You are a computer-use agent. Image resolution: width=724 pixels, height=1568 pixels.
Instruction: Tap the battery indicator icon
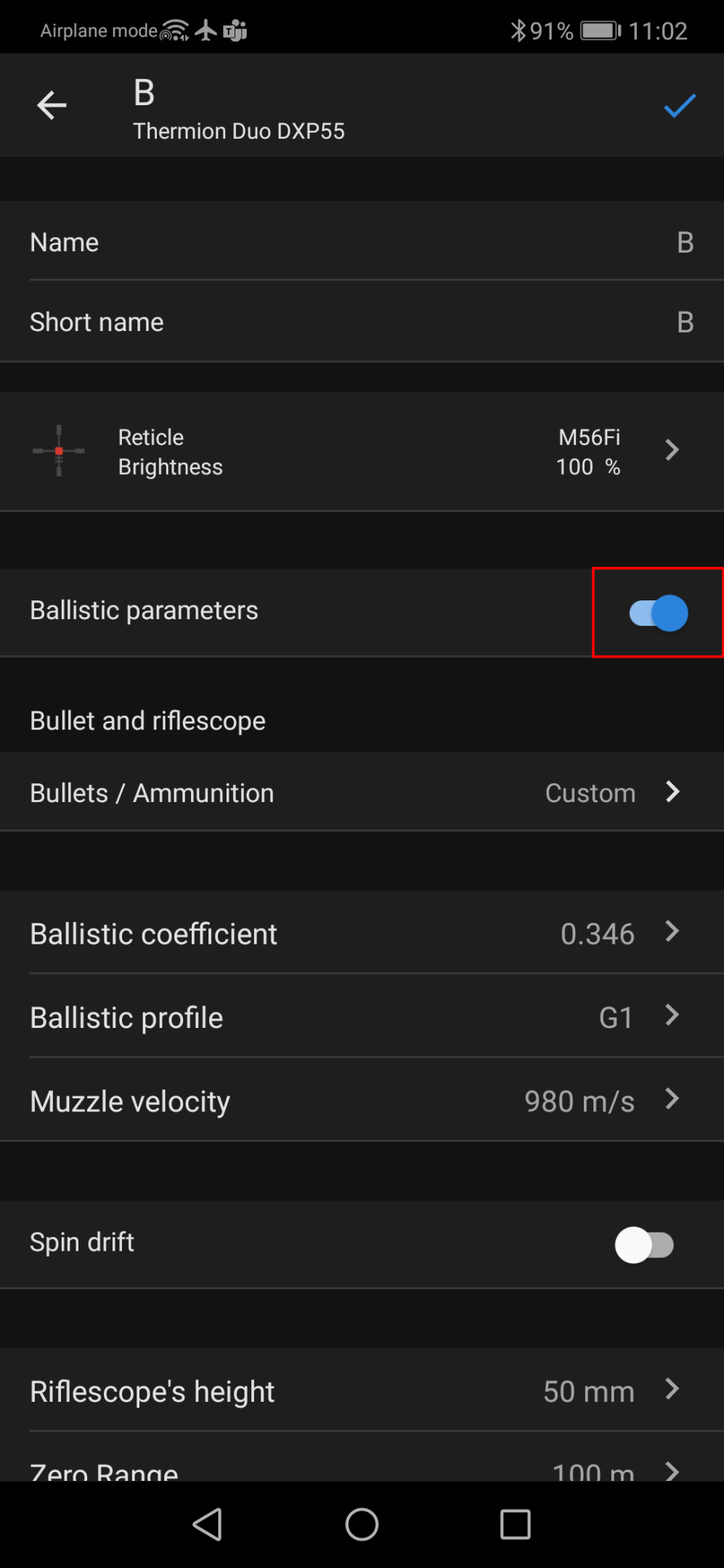600,30
